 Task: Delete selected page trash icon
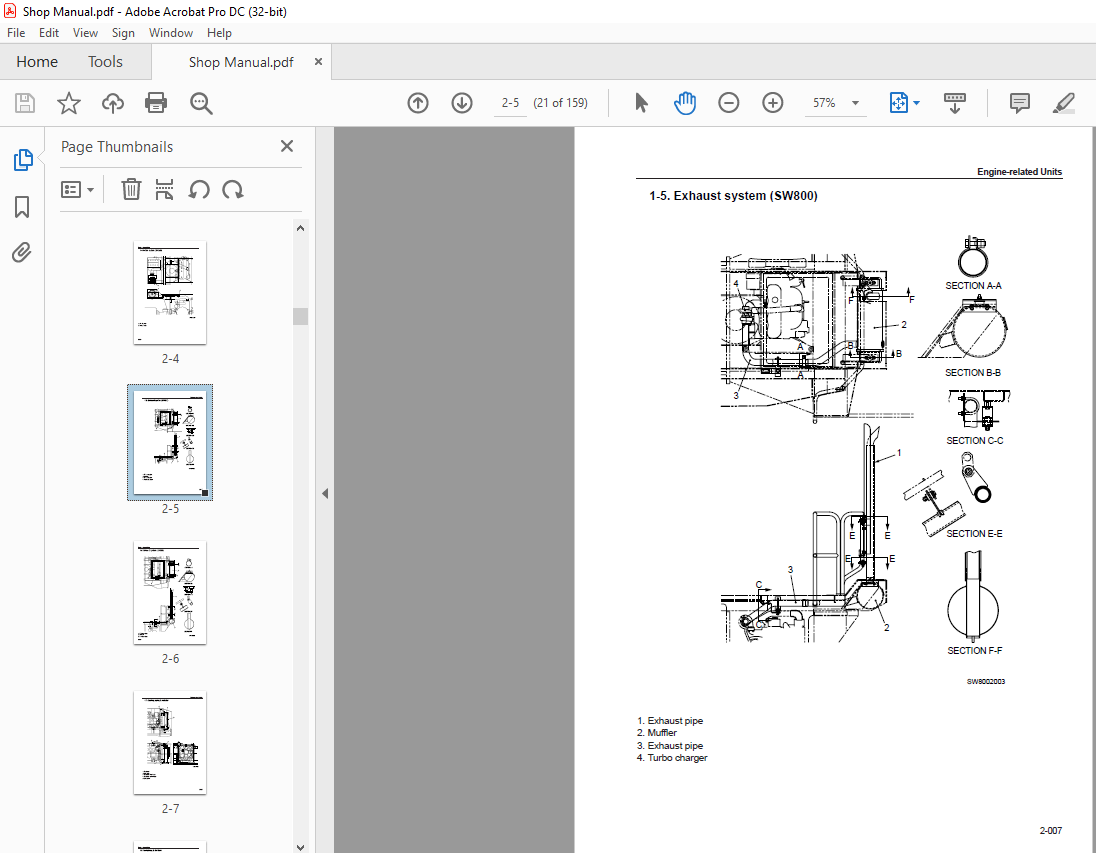click(x=131, y=189)
